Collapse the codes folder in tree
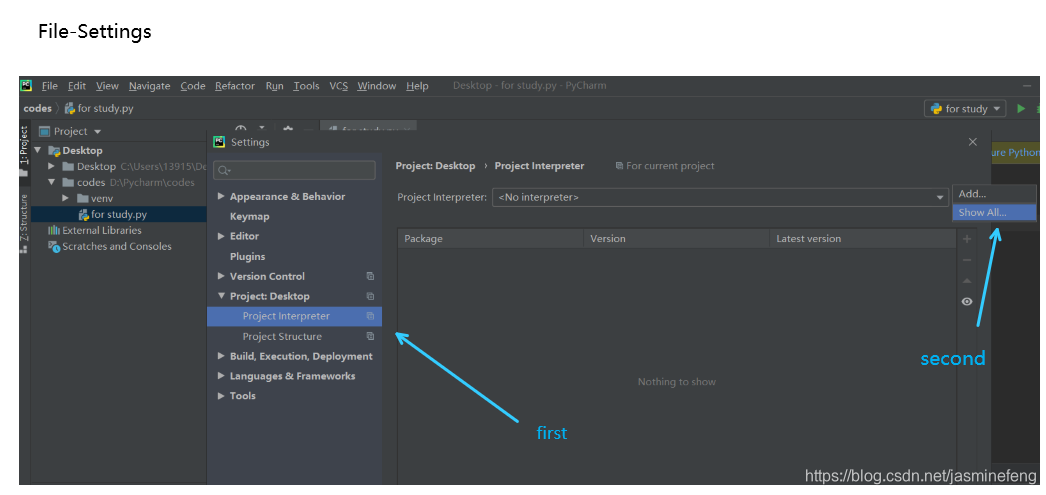 tap(51, 182)
